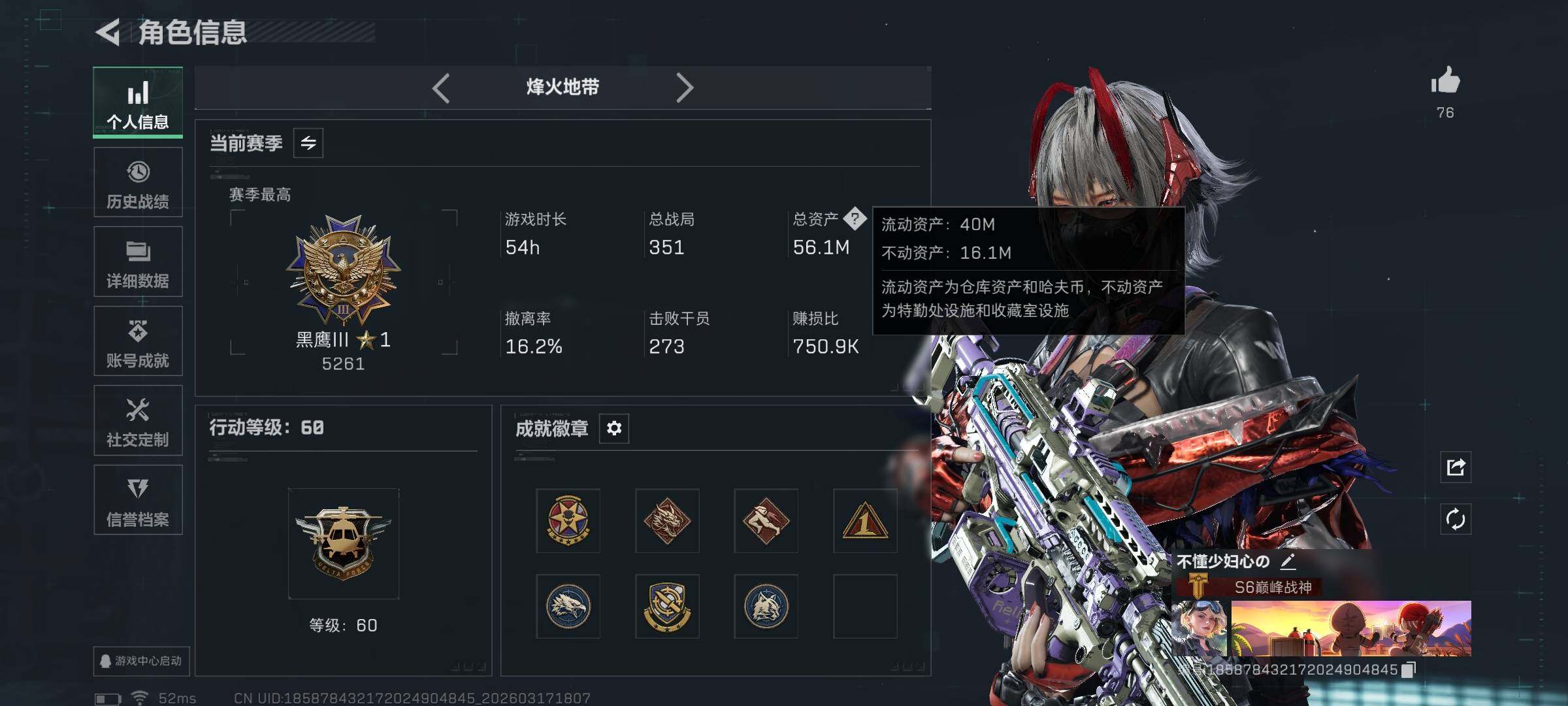Screen dimensions: 1568x706
Task: Click the 行动等级 helicopter badge
Action: coord(344,544)
